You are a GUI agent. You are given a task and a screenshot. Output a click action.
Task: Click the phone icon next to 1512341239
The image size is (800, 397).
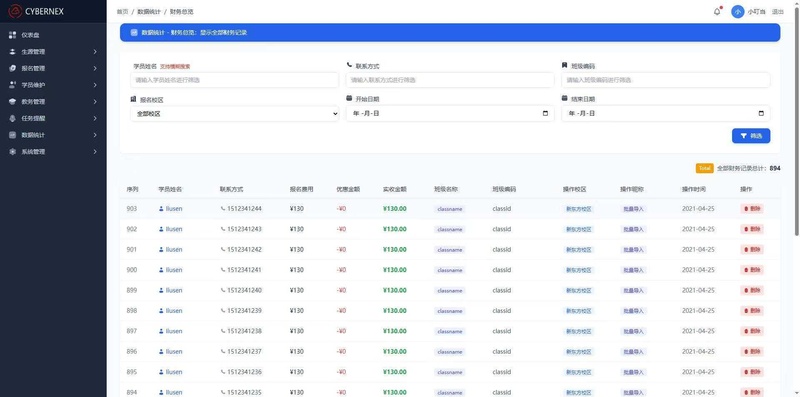coord(223,311)
